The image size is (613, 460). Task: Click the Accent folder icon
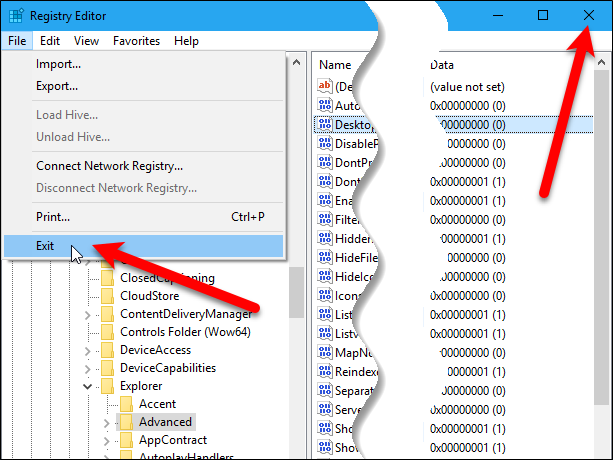click(126, 404)
